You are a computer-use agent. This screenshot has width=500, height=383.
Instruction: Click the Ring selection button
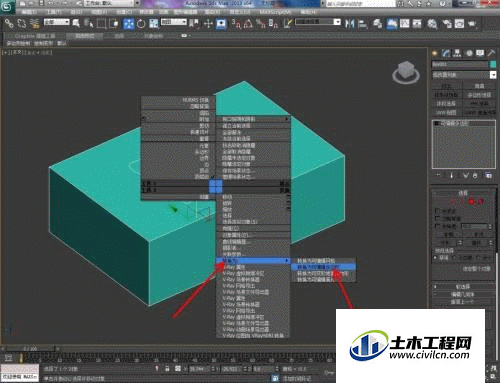point(445,243)
